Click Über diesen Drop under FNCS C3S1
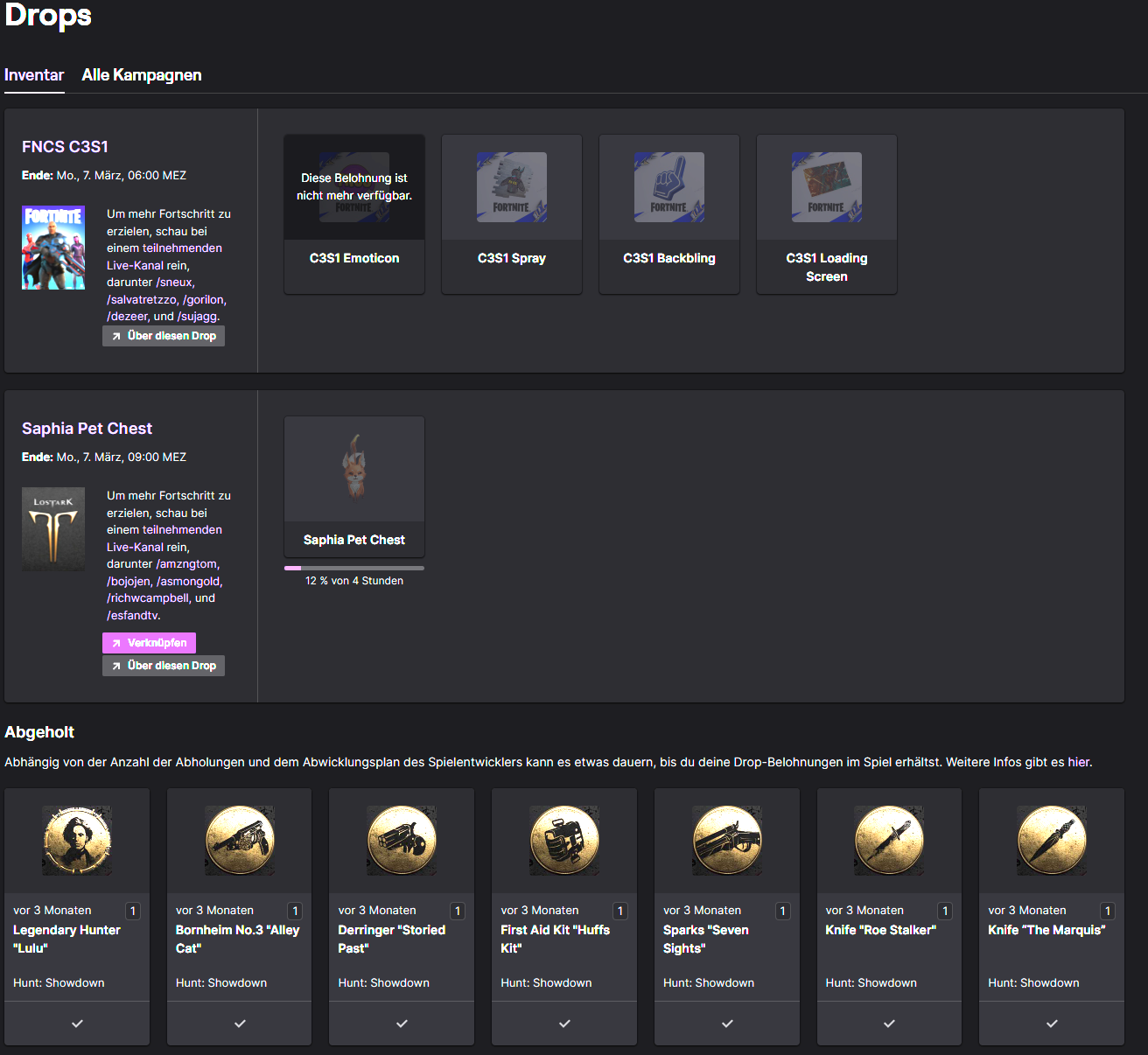Viewport: 1148px width, 1055px height. [x=164, y=336]
